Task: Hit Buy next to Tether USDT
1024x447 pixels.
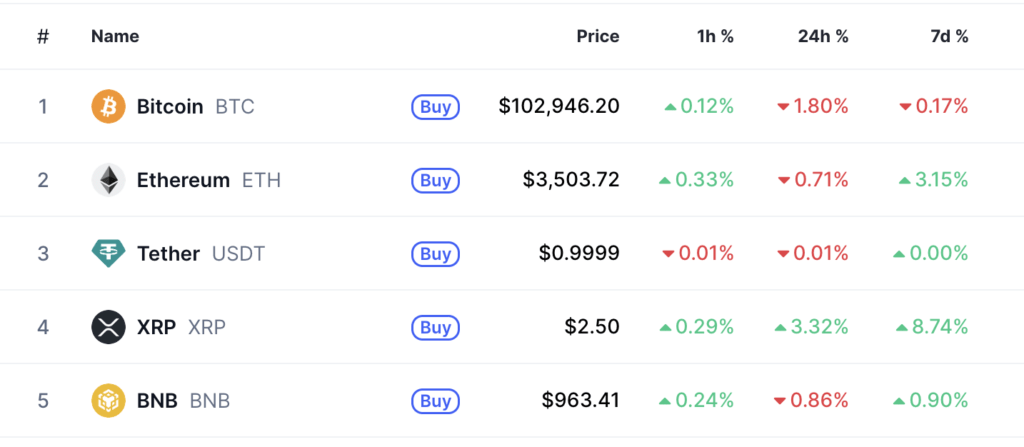Action: [x=435, y=254]
